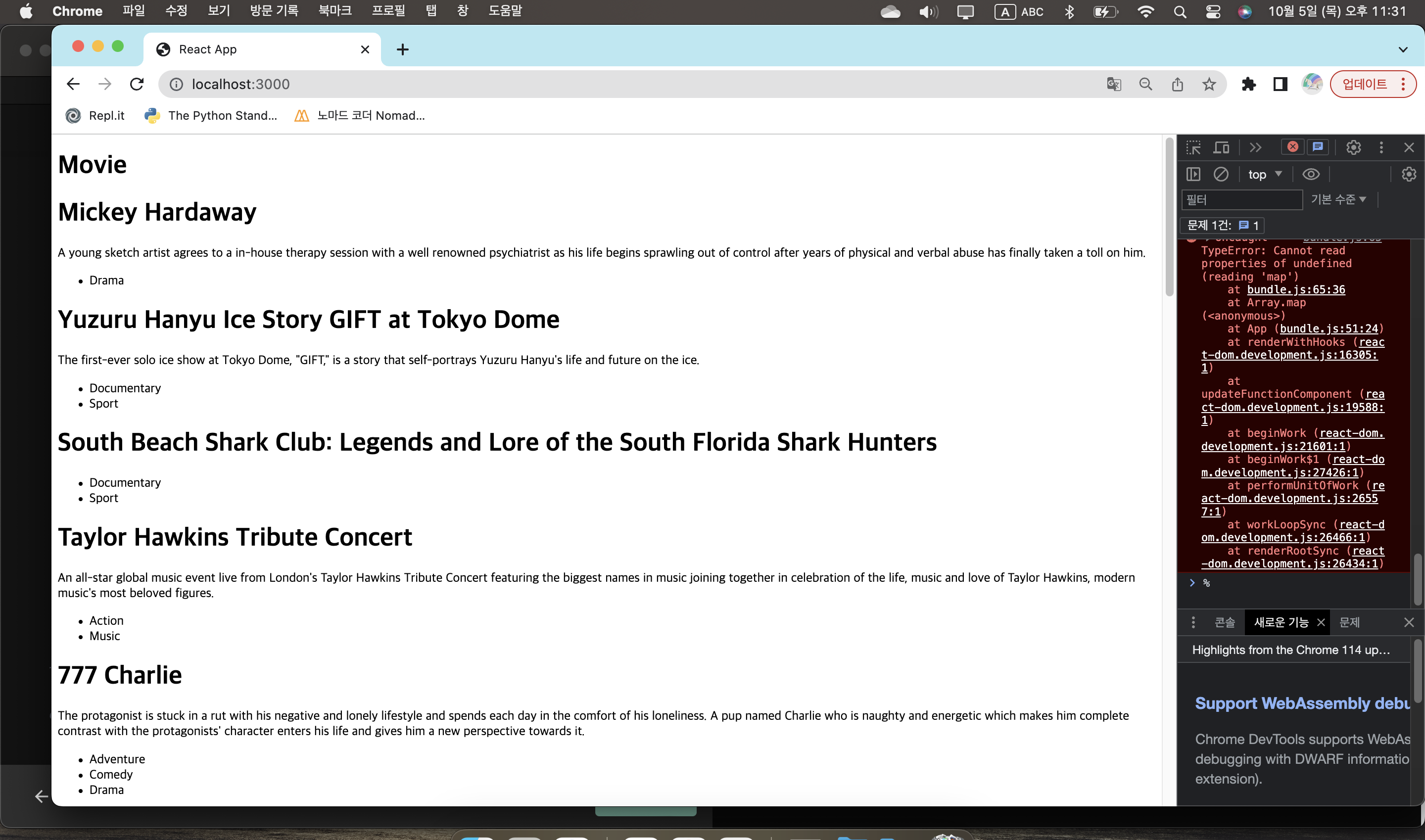Viewport: 1425px width, 840px height.
Task: Reload the localhost page
Action: coord(137,84)
